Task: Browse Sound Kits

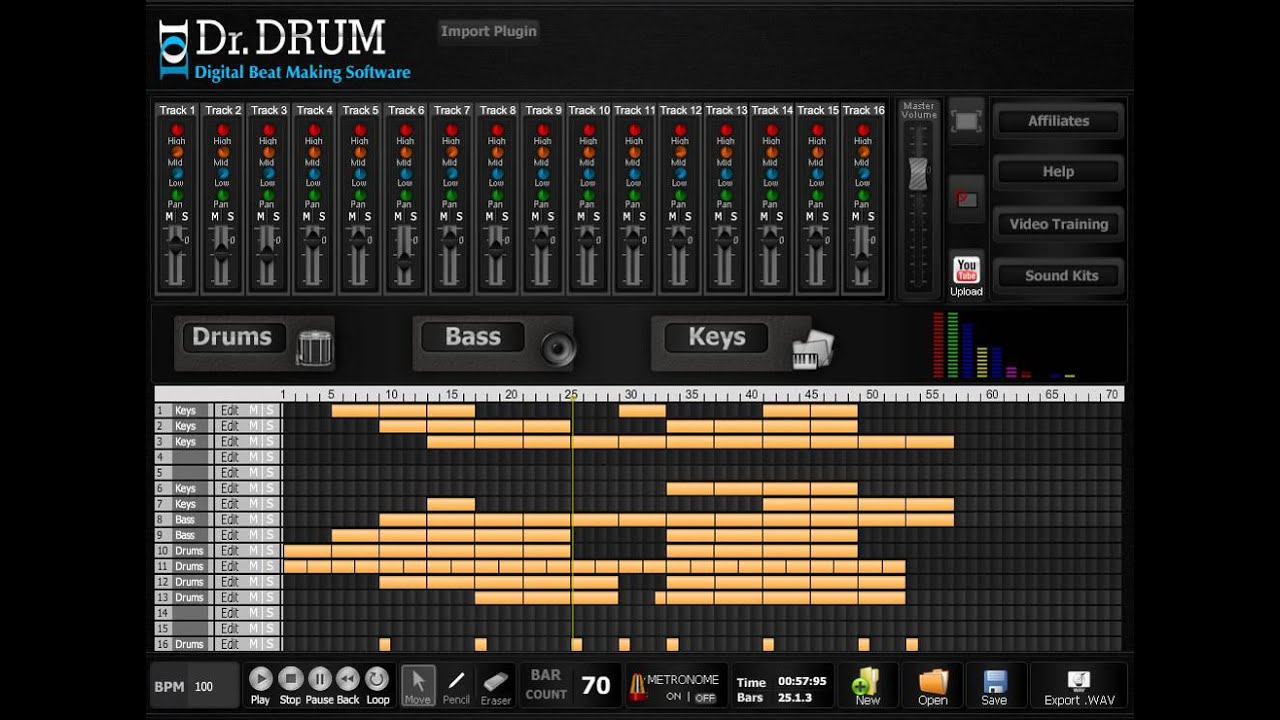Action: [1058, 276]
